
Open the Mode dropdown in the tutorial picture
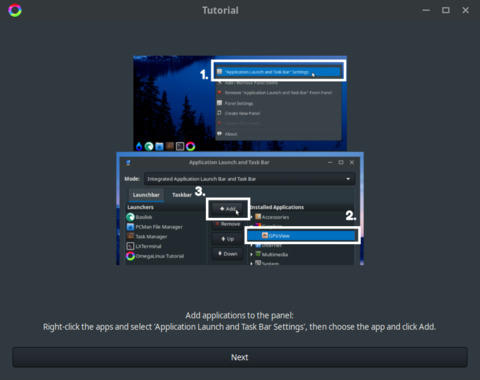click(249, 179)
